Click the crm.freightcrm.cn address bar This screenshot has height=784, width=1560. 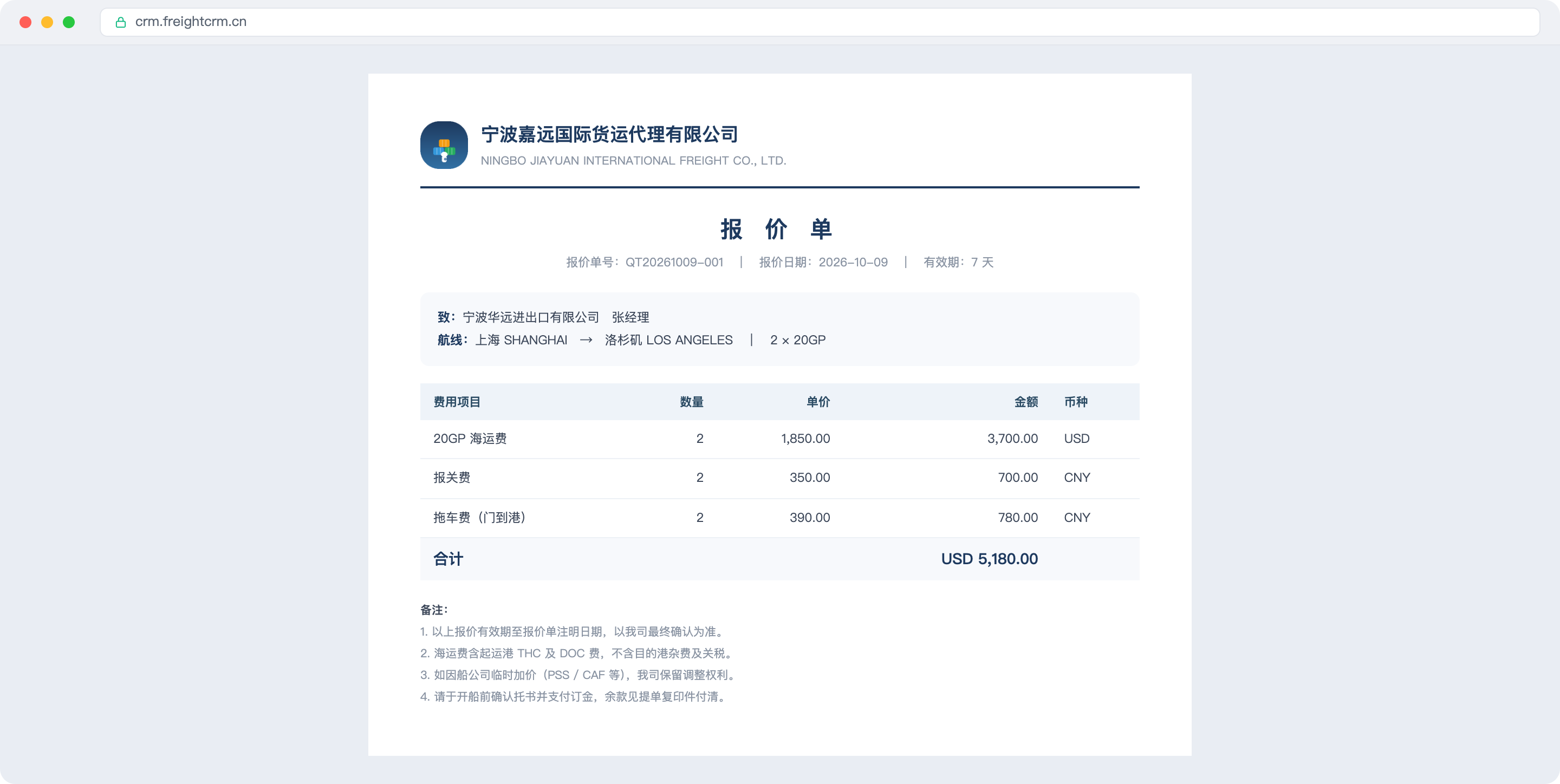tap(820, 22)
